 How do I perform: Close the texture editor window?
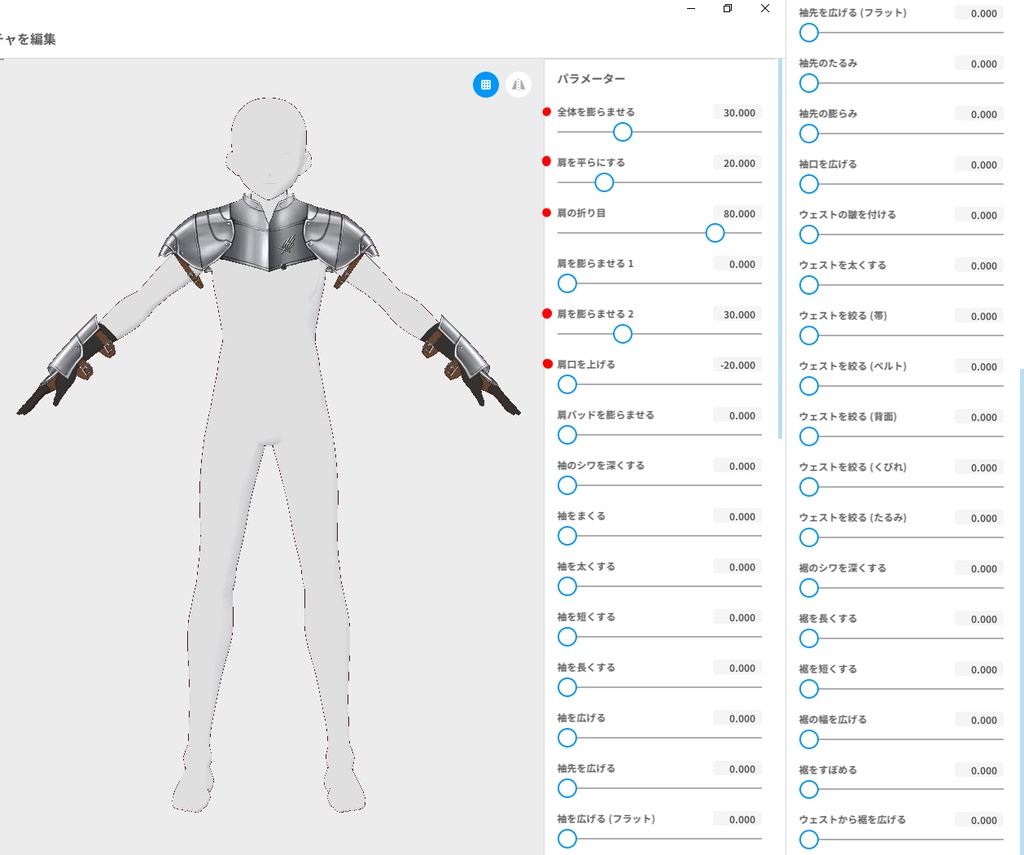765,8
